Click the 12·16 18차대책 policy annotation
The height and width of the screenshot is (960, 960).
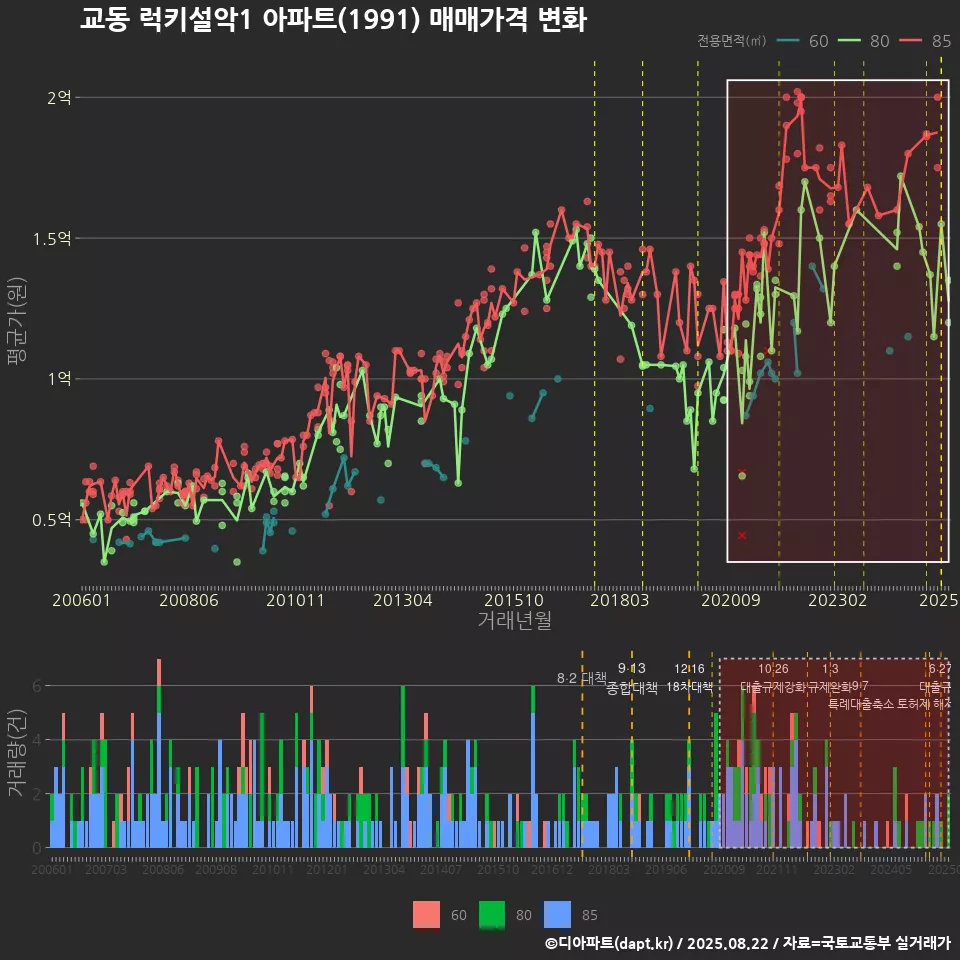689,677
